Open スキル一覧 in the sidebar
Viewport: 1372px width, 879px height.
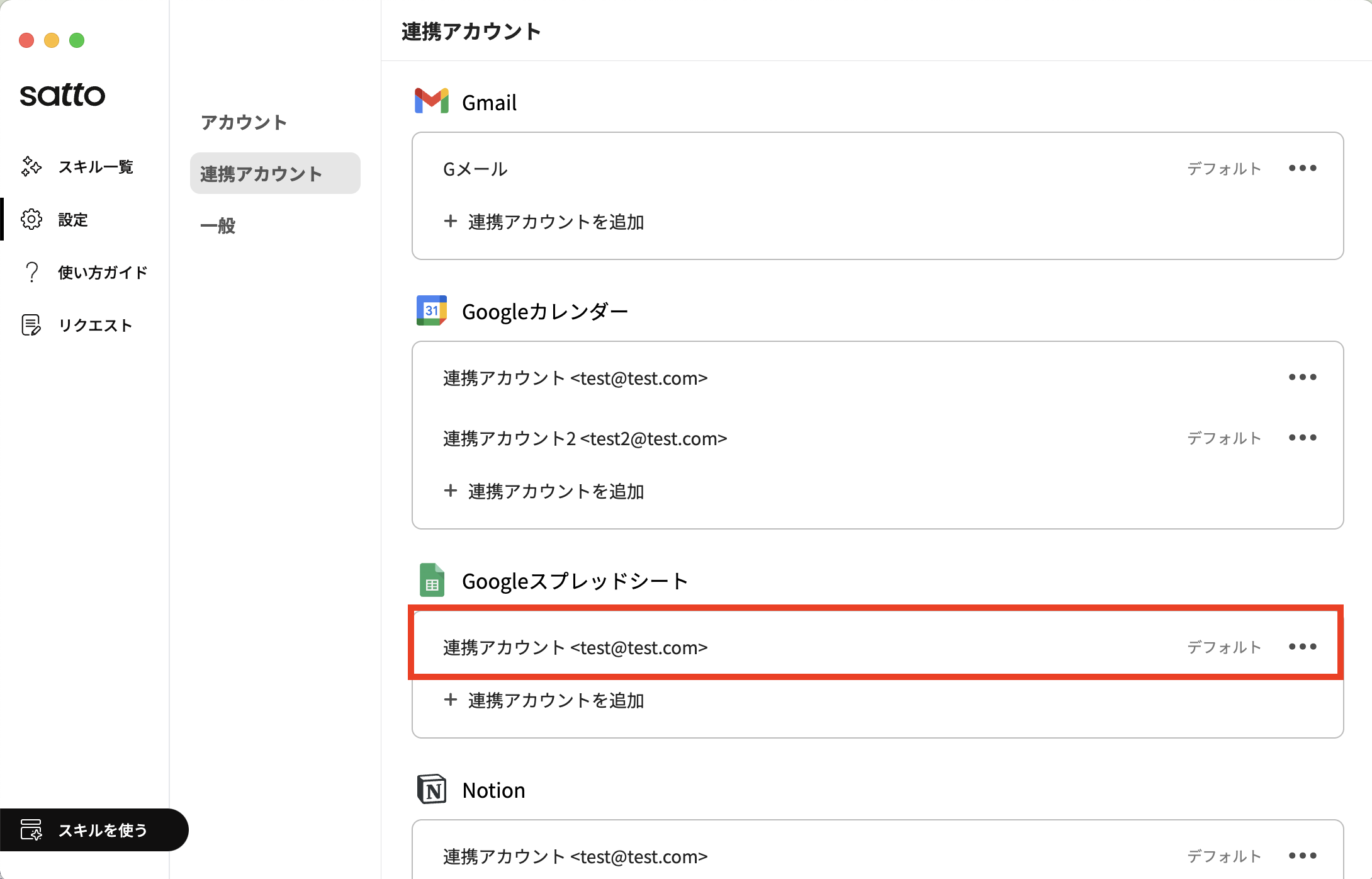coord(84,166)
